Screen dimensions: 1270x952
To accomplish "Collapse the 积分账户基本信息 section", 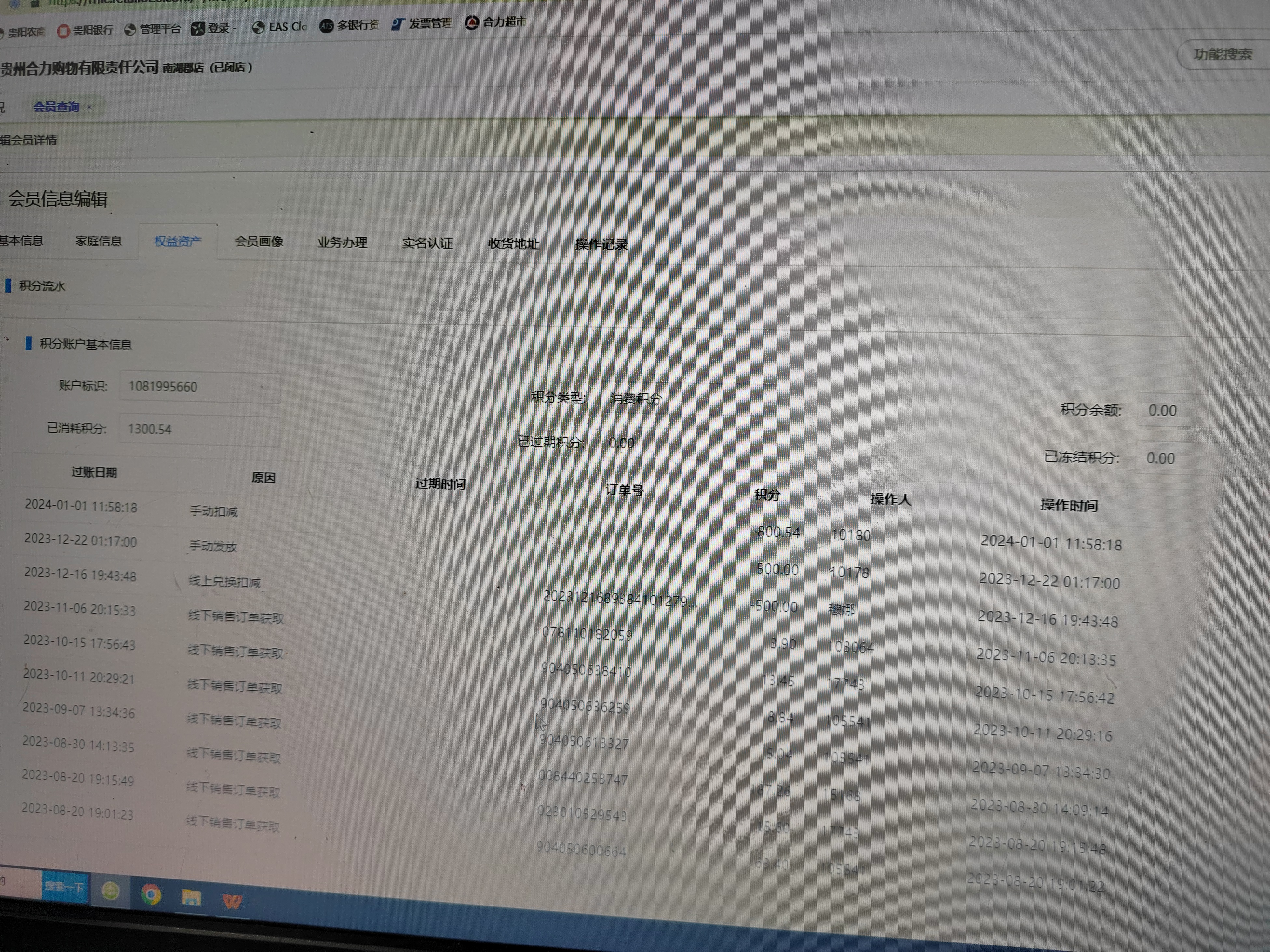I will click(7, 339).
